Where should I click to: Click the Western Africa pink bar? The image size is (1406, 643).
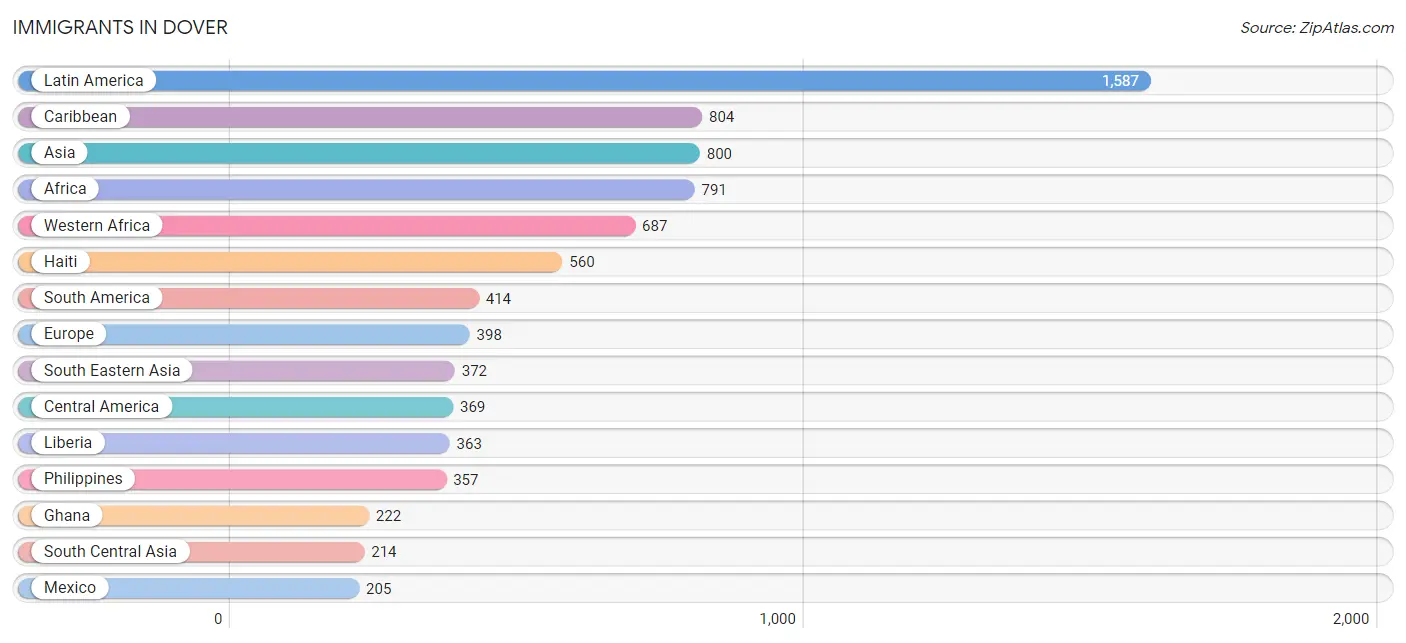326,226
